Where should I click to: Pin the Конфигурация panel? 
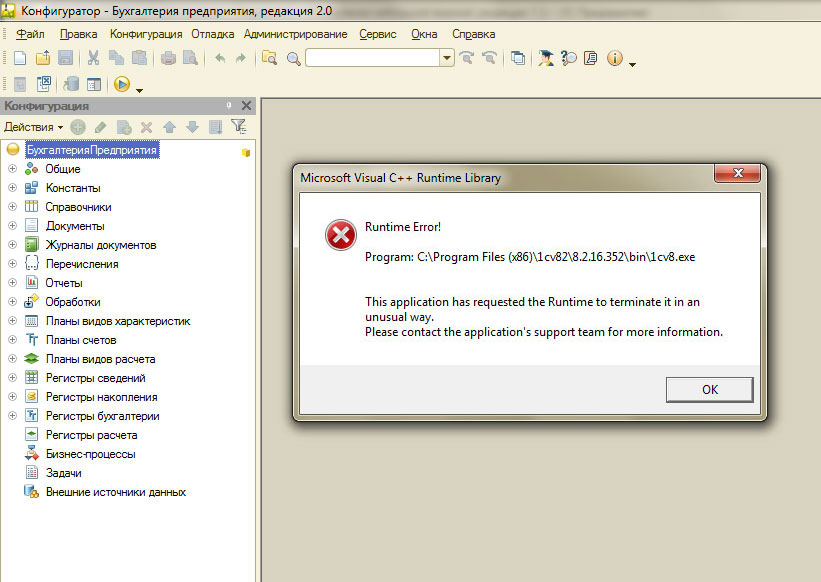[229, 106]
